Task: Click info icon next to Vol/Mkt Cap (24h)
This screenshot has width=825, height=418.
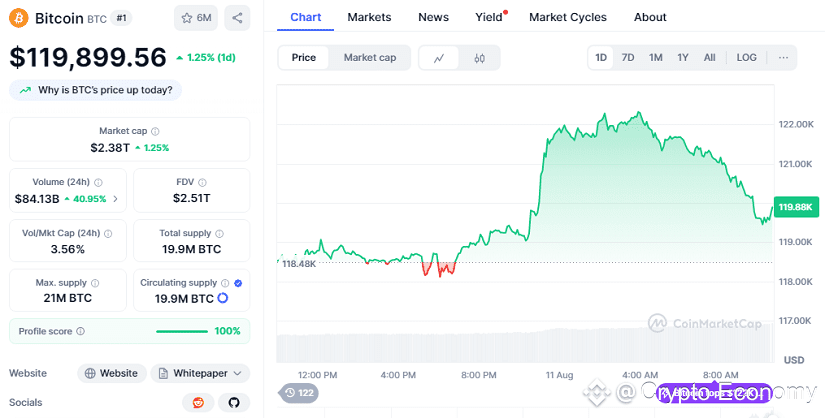Action: (108, 233)
